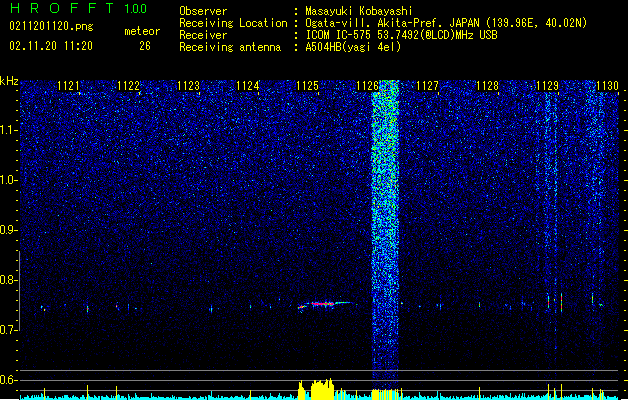This screenshot has height=400, width=629.
Task: Click time marker 1128
Action: pos(487,86)
